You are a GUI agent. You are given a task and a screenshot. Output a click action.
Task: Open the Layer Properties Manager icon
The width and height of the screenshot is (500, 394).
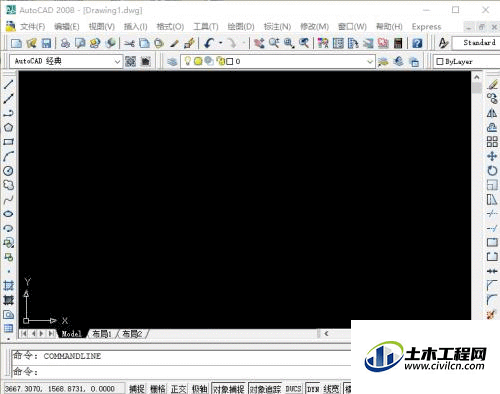click(x=172, y=61)
